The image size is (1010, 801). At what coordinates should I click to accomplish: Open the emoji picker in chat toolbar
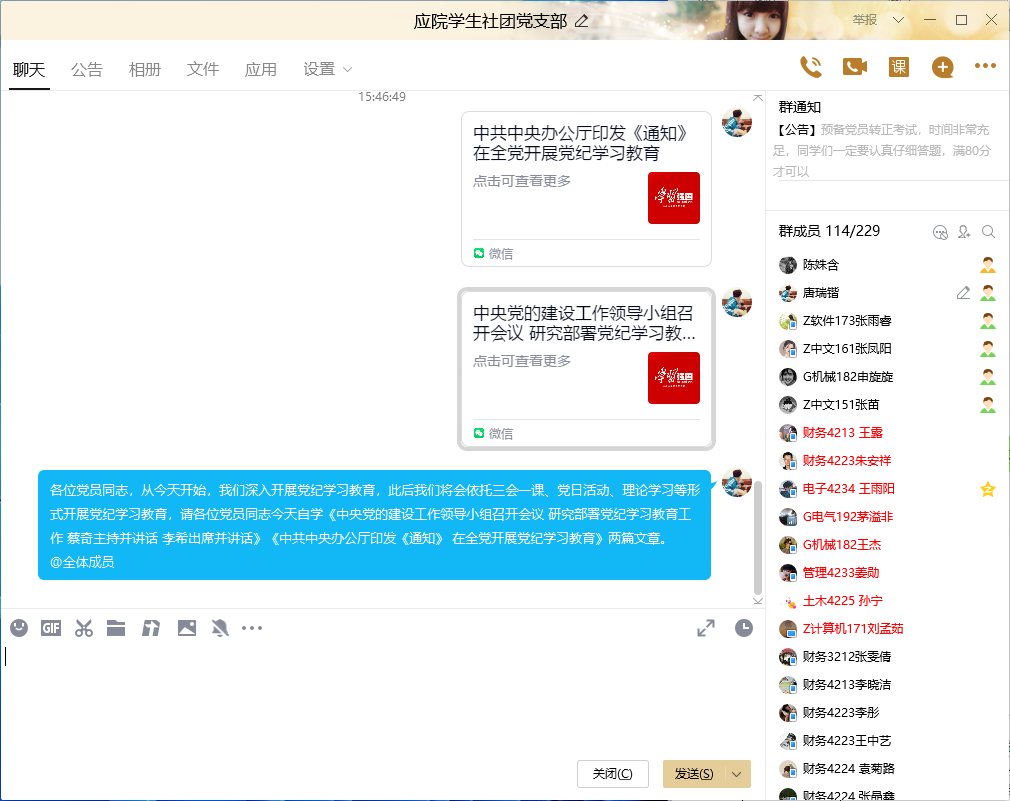(x=19, y=628)
